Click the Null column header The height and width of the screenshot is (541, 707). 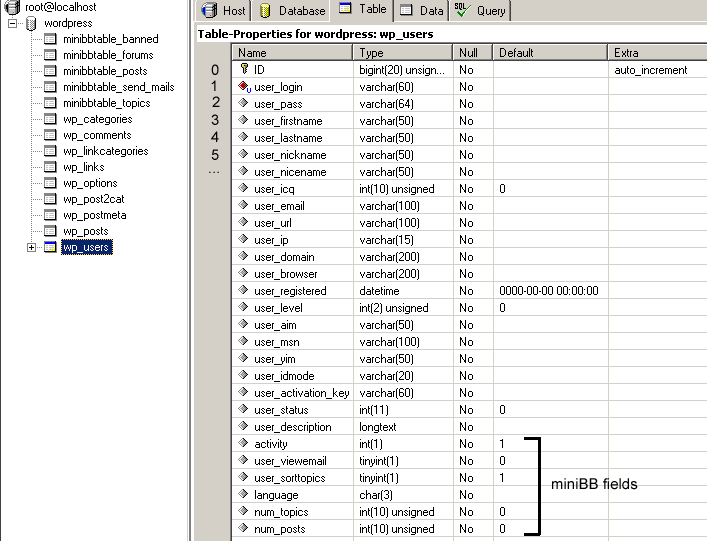473,53
